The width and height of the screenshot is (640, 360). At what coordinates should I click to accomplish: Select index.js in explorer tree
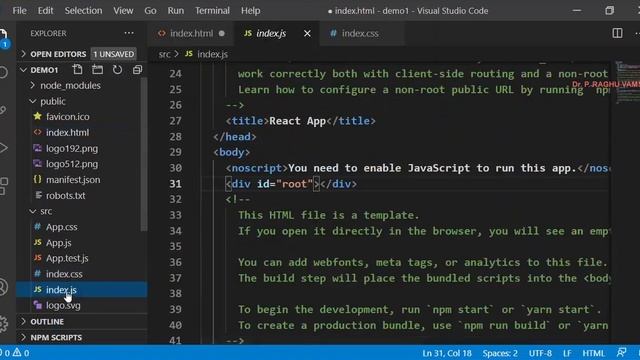pyautogui.click(x=82, y=290)
